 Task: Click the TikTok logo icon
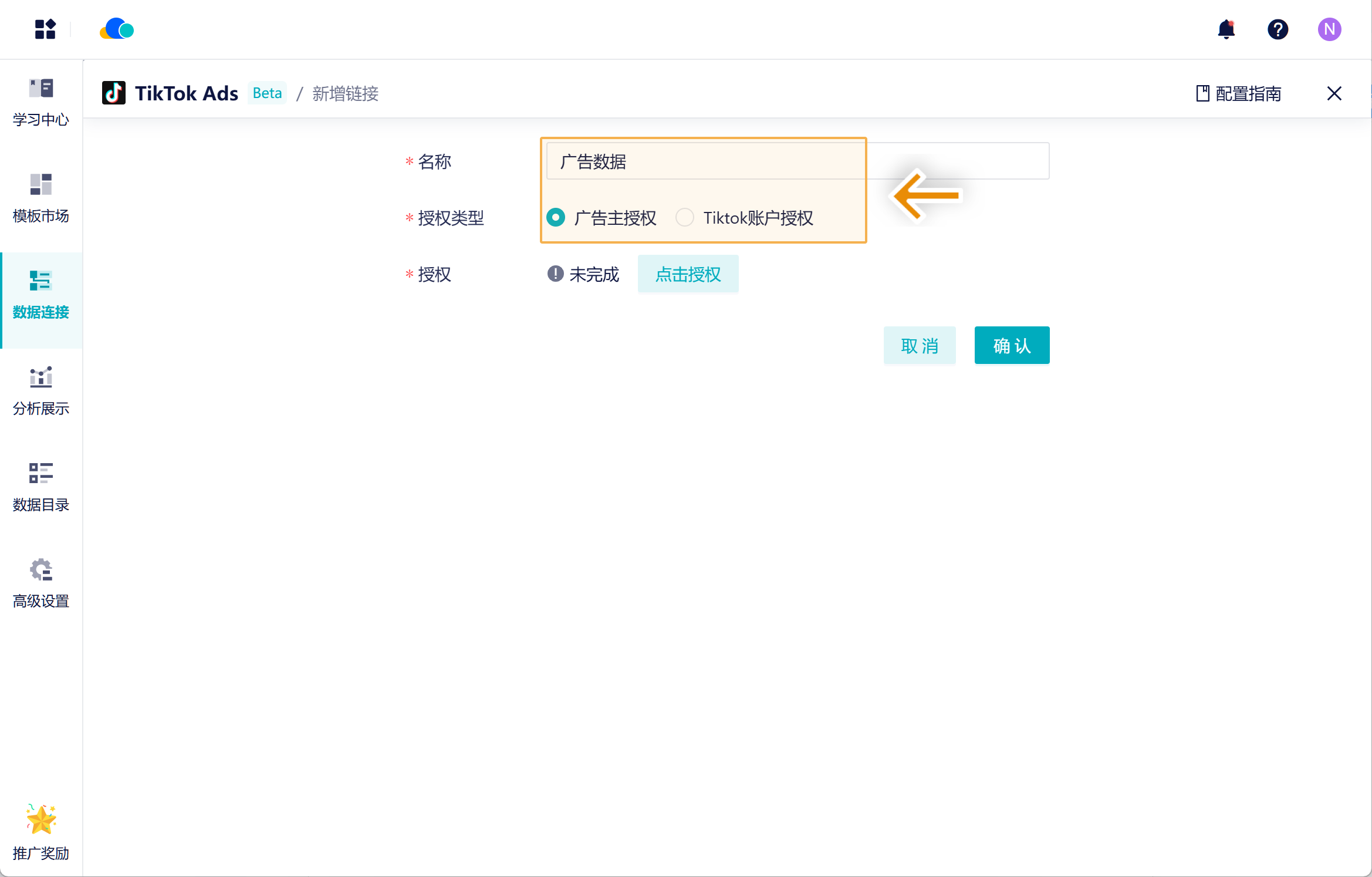pos(113,93)
